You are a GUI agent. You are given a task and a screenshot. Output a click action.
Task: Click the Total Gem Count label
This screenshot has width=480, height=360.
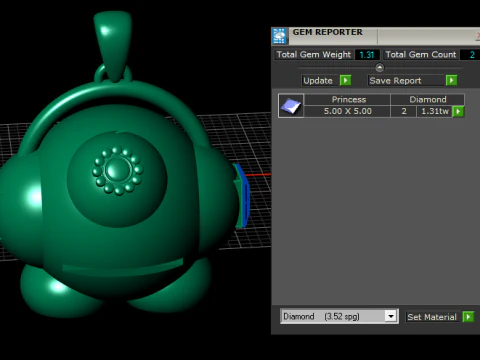(x=421, y=55)
